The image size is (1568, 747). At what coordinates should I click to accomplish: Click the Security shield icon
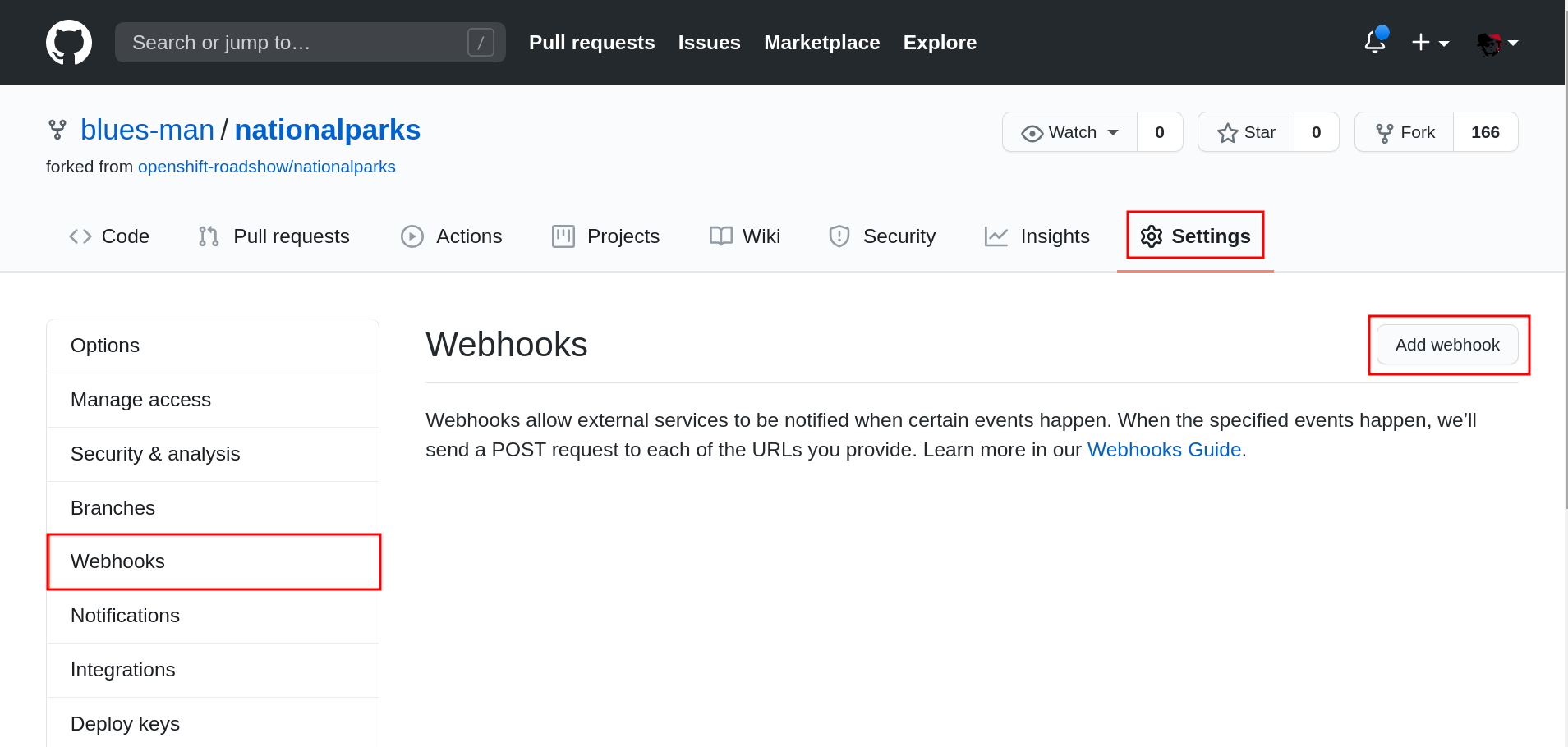(x=839, y=236)
